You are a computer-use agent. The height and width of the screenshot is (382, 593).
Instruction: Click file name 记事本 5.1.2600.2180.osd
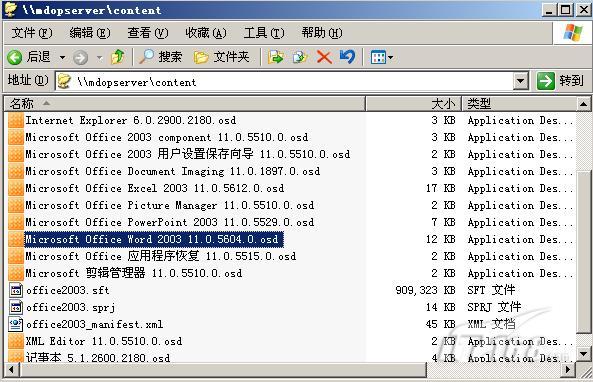coord(98,357)
